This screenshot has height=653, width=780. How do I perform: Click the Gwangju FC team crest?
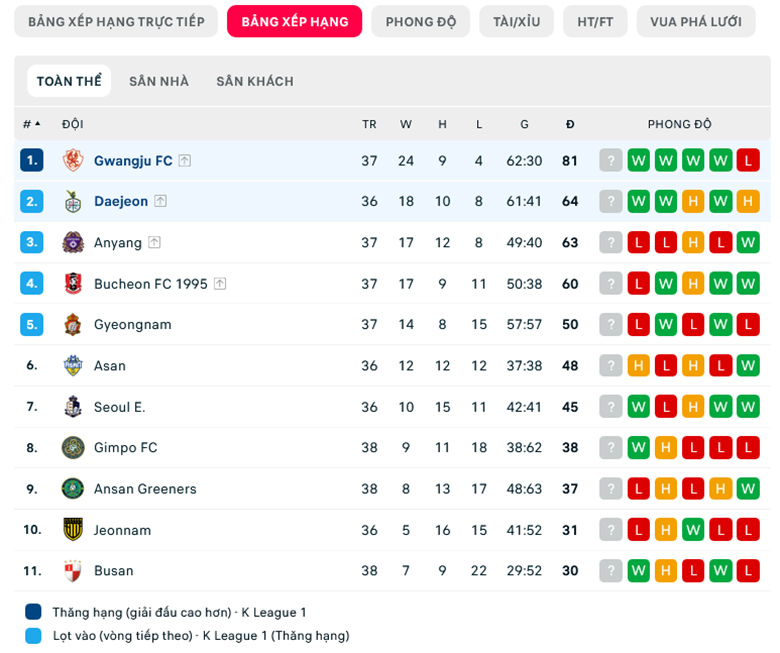coord(73,161)
